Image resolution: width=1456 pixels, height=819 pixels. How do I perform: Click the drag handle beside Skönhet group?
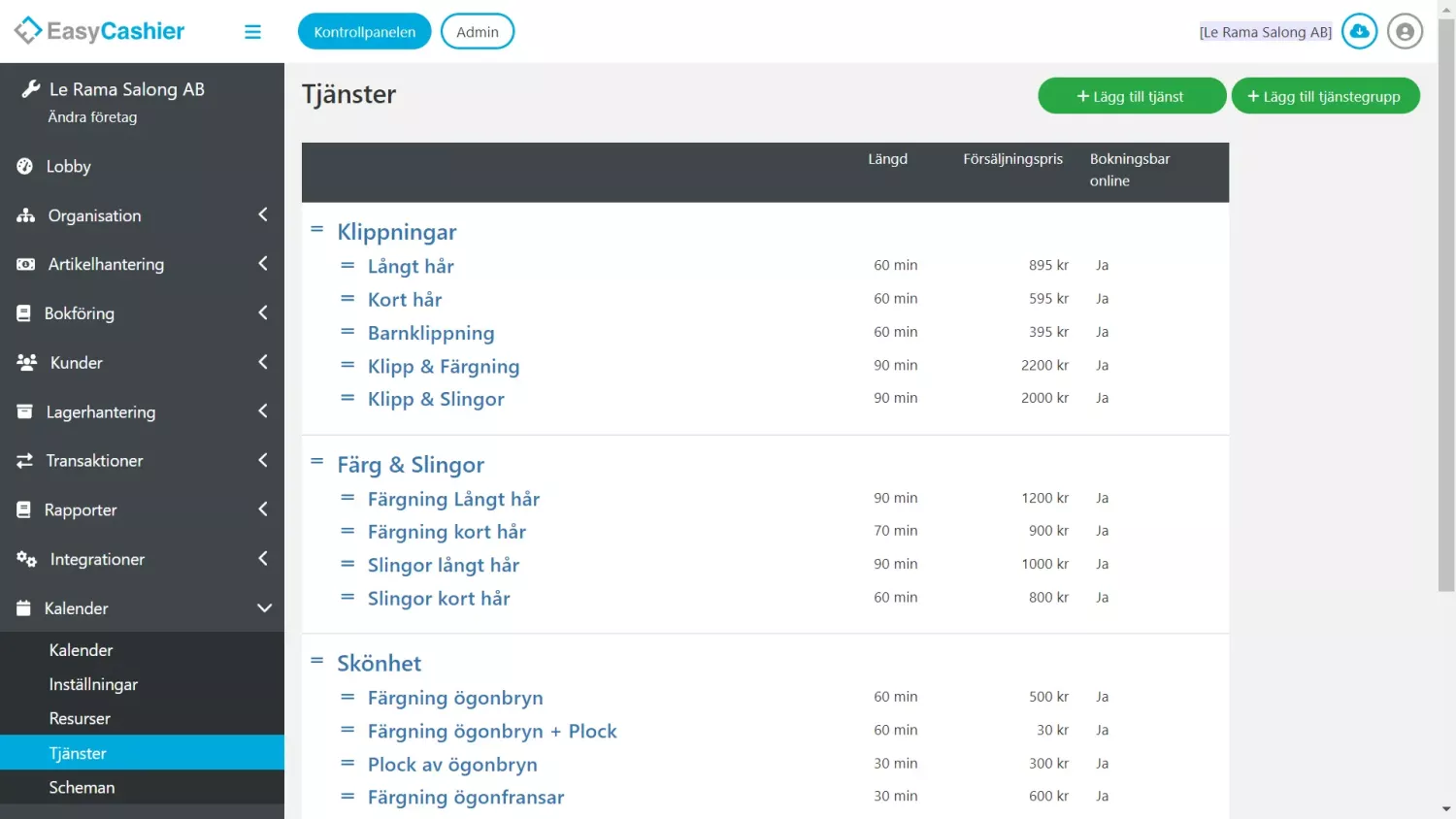[x=316, y=661]
